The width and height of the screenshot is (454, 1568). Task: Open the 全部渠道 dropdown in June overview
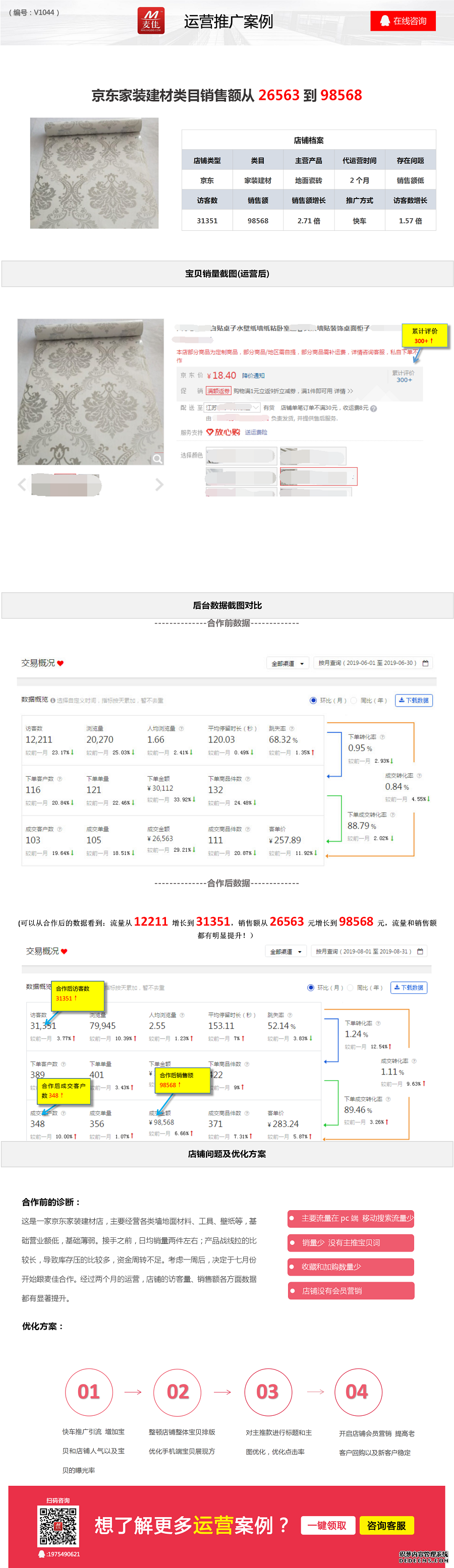(288, 663)
